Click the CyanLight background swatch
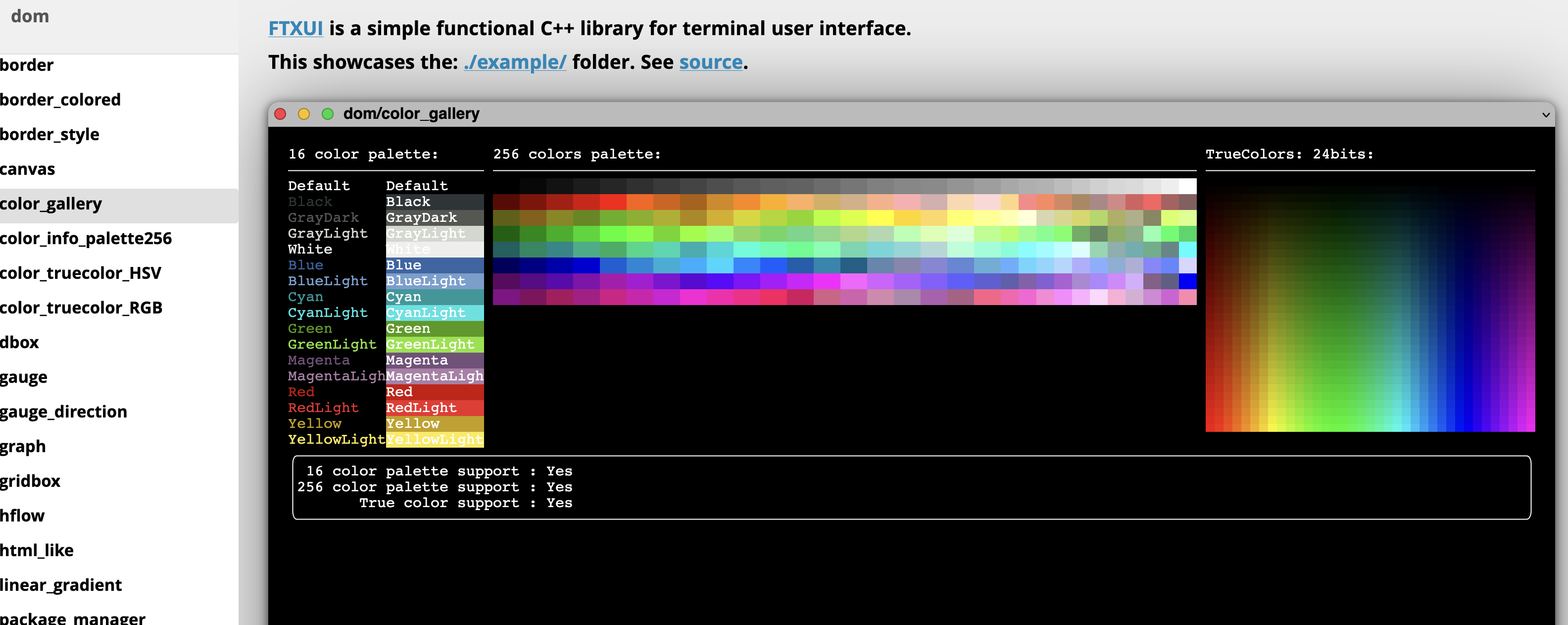1568x625 pixels. tap(435, 312)
